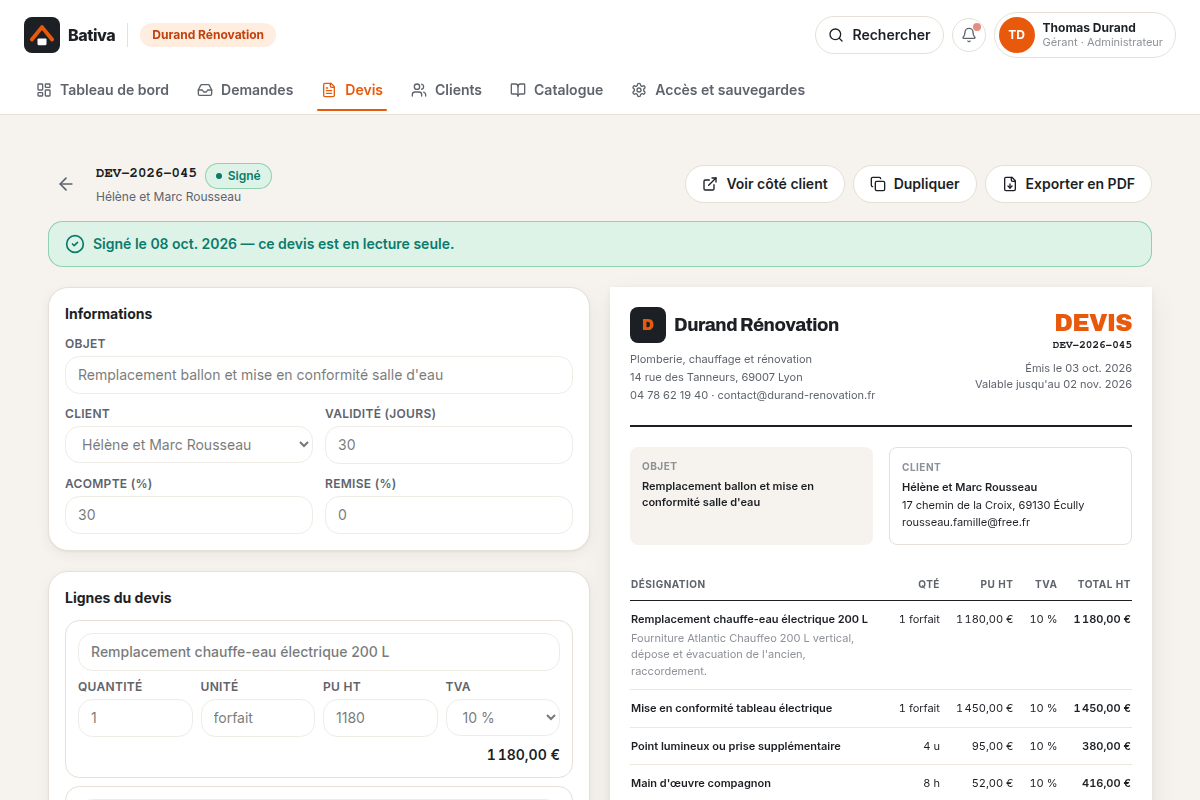Click the 416,00 € total HT cell
Screen dimensions: 1200x800
(x=1107, y=783)
